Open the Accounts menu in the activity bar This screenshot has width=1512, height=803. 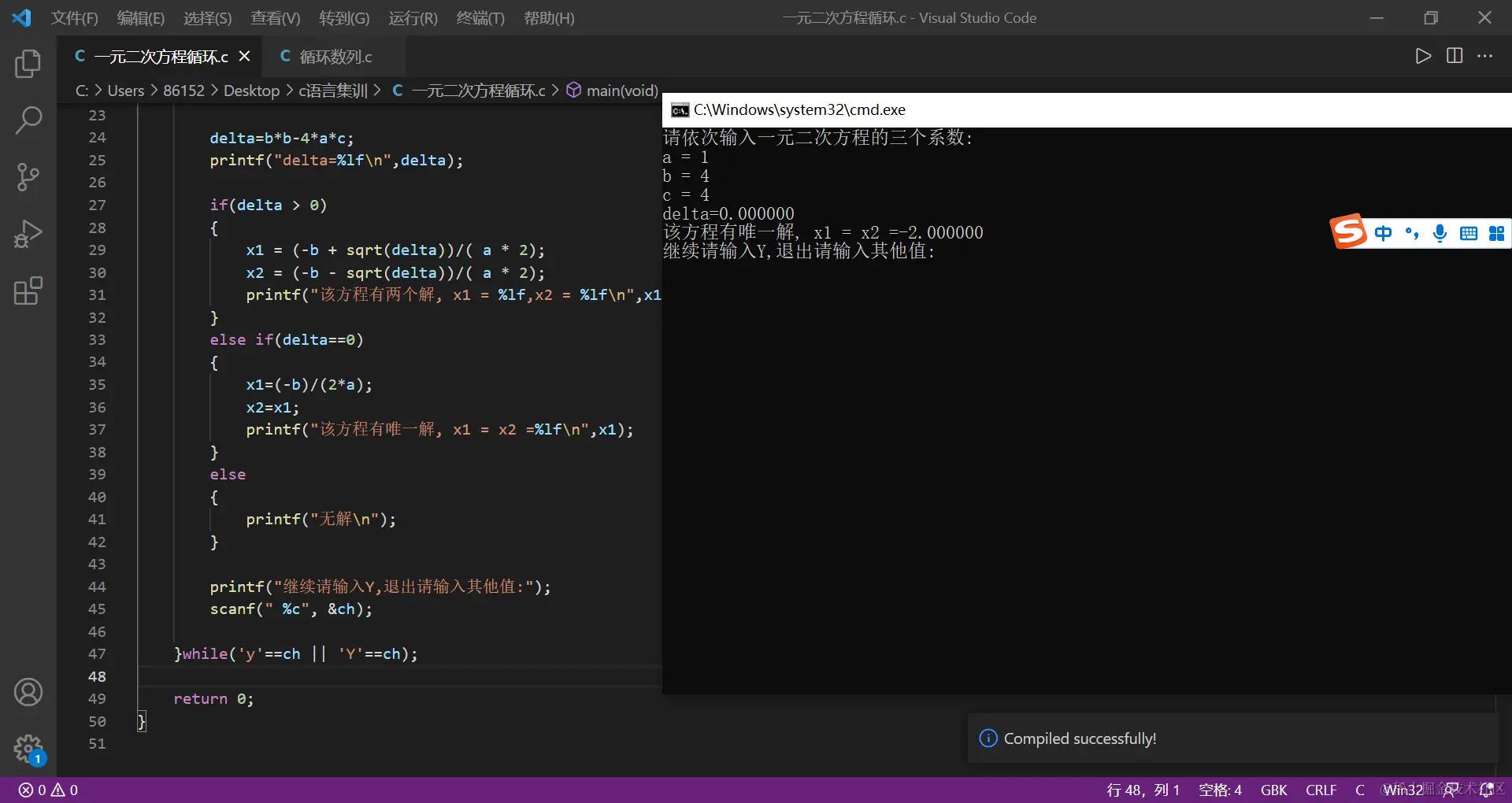28,692
